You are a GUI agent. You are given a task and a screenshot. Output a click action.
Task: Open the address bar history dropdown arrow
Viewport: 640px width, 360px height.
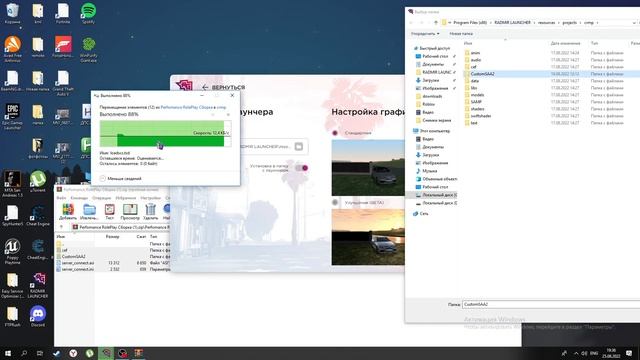(x=633, y=23)
